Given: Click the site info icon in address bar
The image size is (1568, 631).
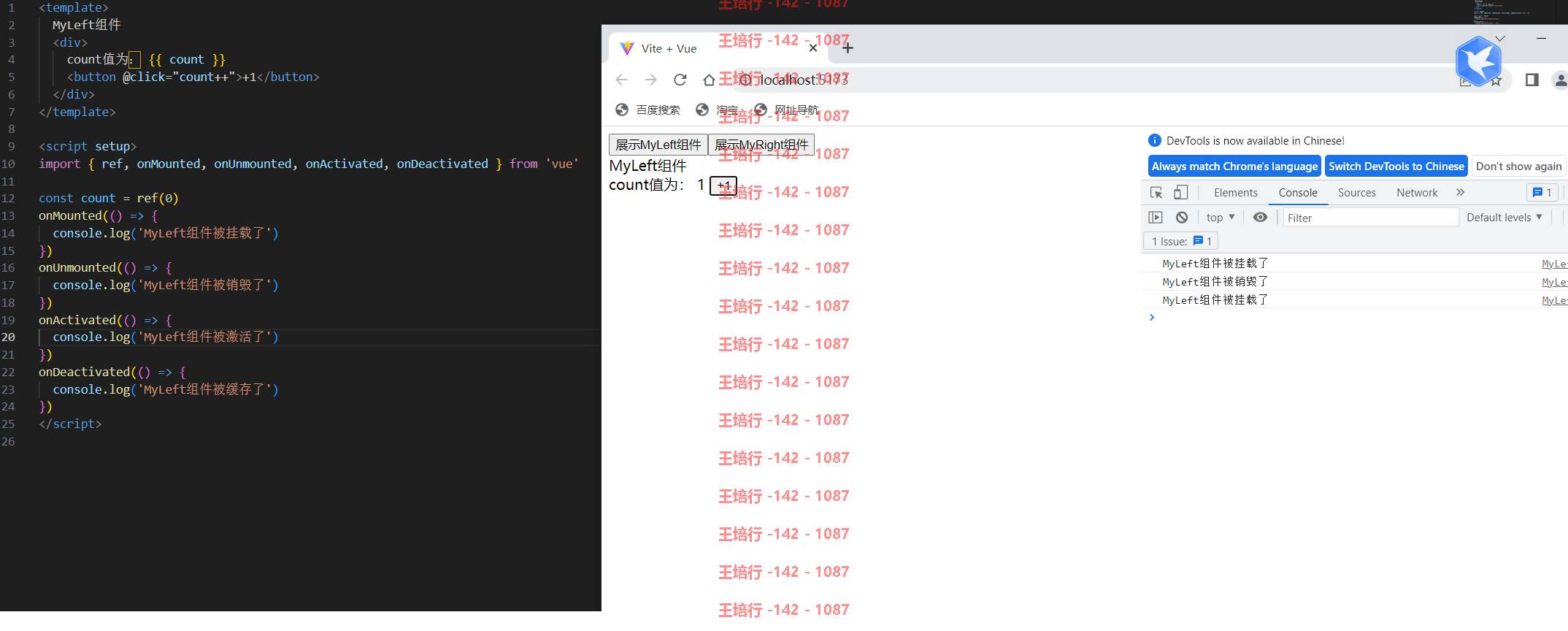Looking at the screenshot, I should coord(745,80).
